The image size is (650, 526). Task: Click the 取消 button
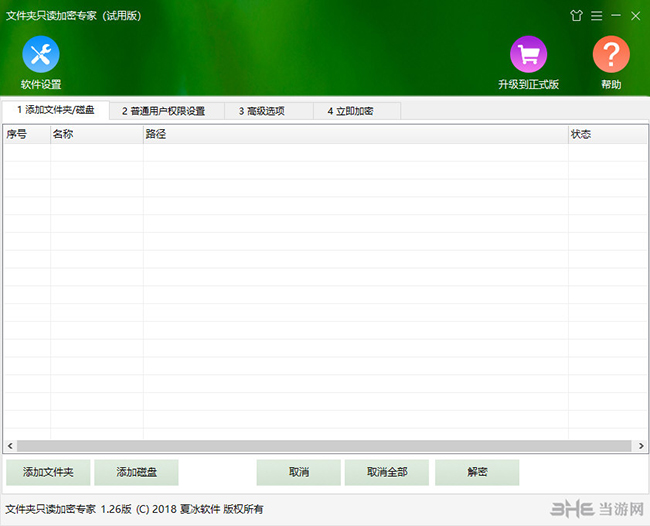tap(298, 472)
